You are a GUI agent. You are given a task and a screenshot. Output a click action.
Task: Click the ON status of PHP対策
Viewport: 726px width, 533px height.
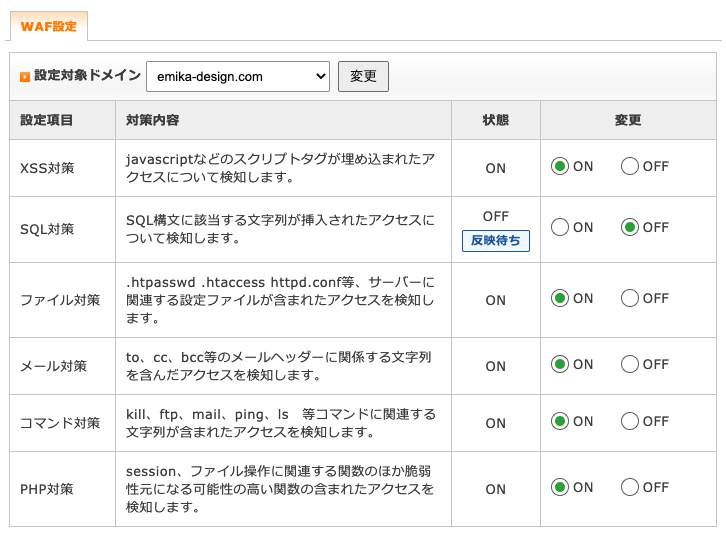[x=496, y=489]
